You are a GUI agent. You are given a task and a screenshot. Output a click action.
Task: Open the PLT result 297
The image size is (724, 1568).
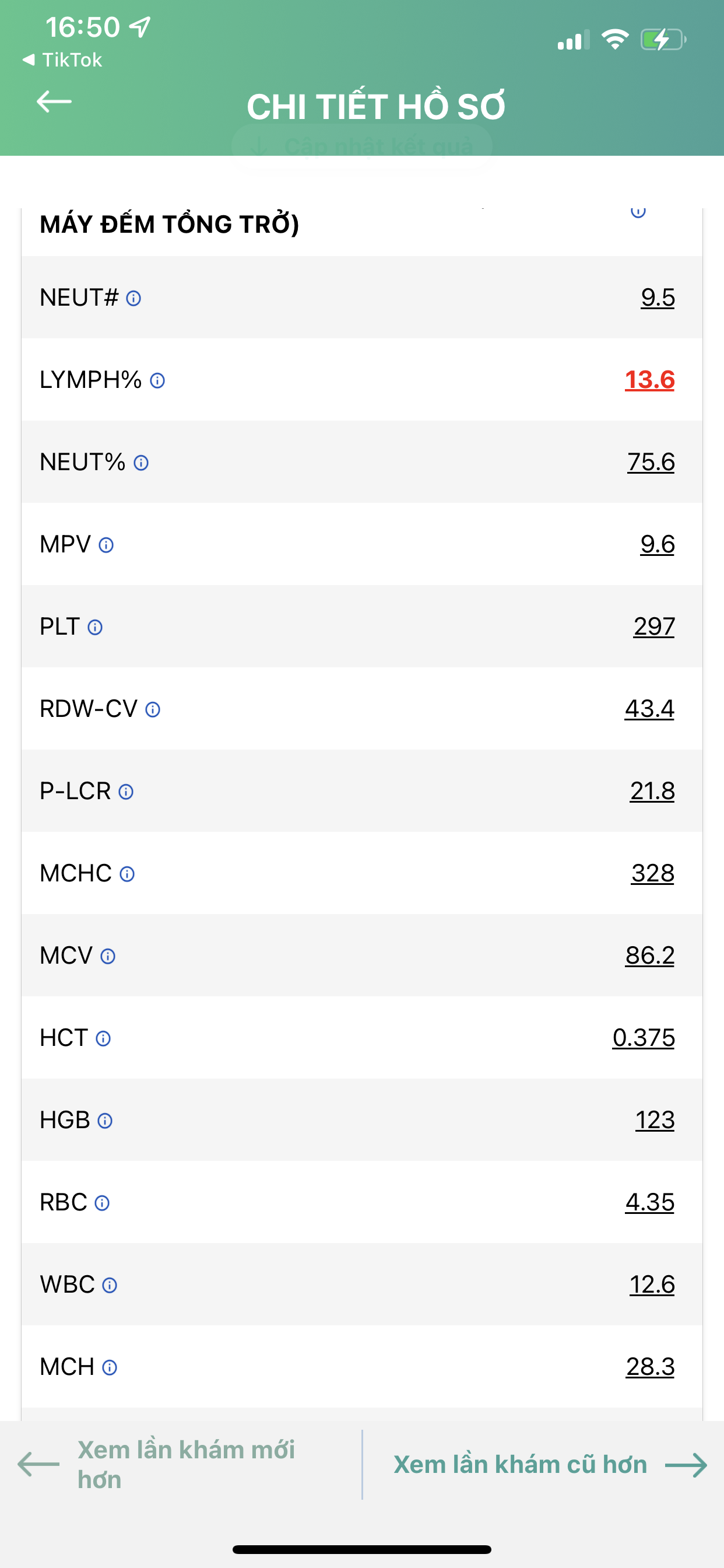[x=654, y=626]
